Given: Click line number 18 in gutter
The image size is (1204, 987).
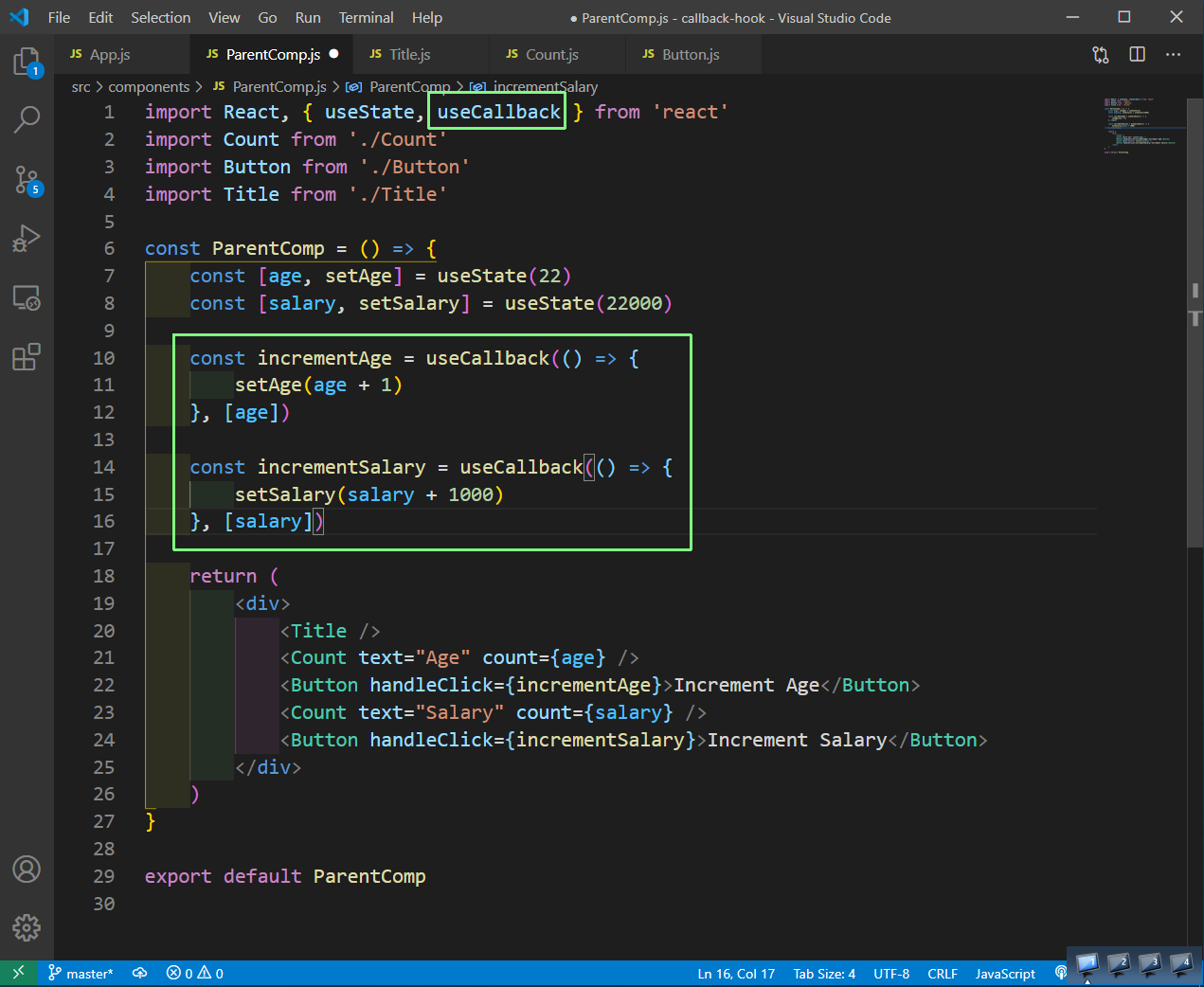Looking at the screenshot, I should click(x=103, y=576).
